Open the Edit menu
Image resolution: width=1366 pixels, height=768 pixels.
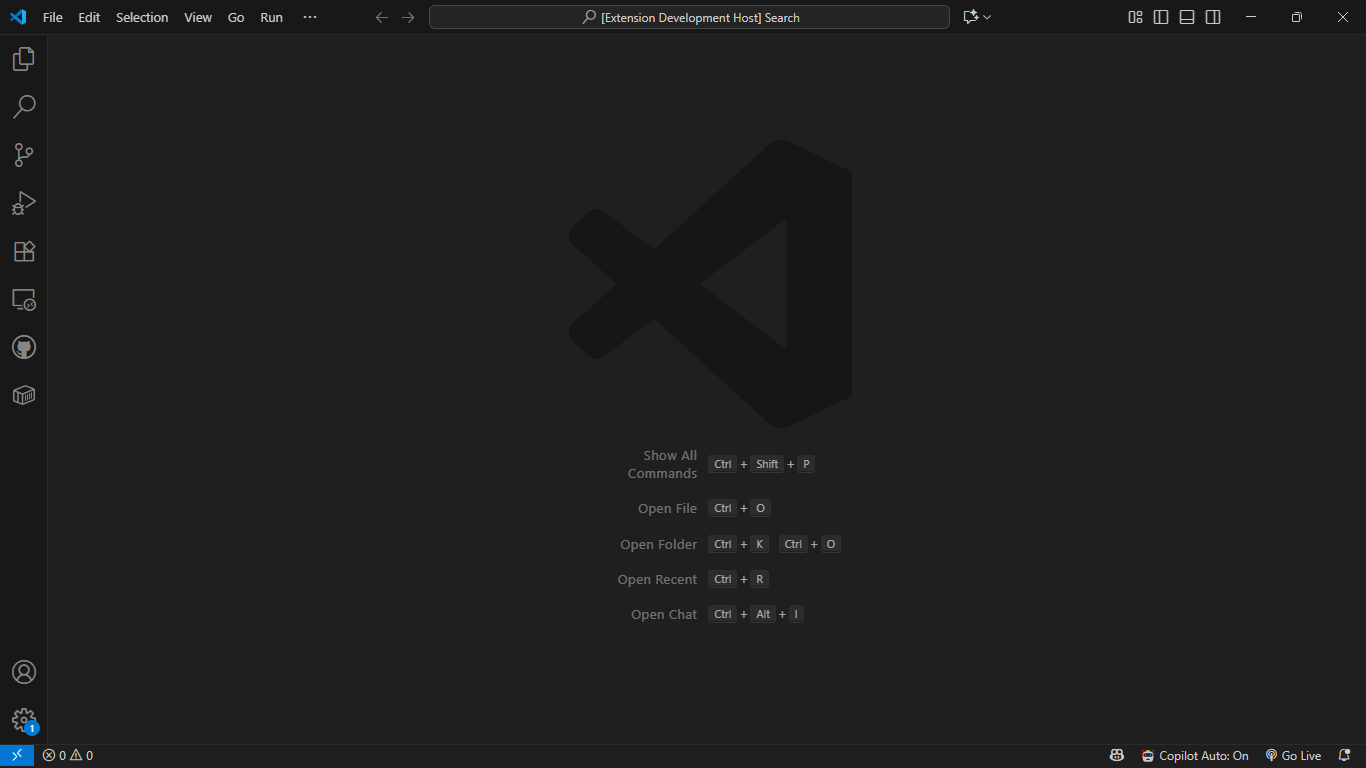[89, 17]
